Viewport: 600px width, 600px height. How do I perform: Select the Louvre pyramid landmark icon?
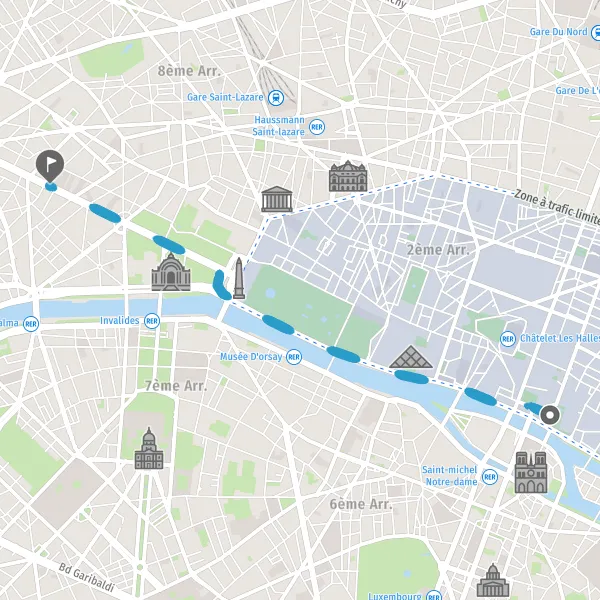pyautogui.click(x=411, y=357)
